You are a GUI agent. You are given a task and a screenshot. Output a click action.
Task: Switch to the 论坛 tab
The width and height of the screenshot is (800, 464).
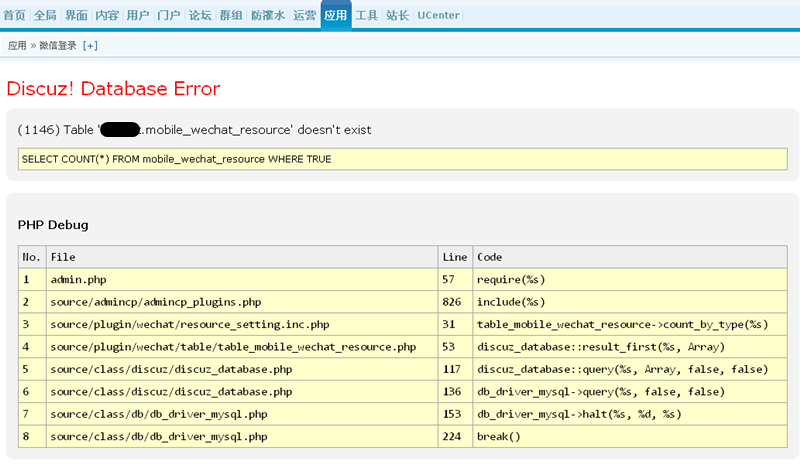(x=200, y=15)
